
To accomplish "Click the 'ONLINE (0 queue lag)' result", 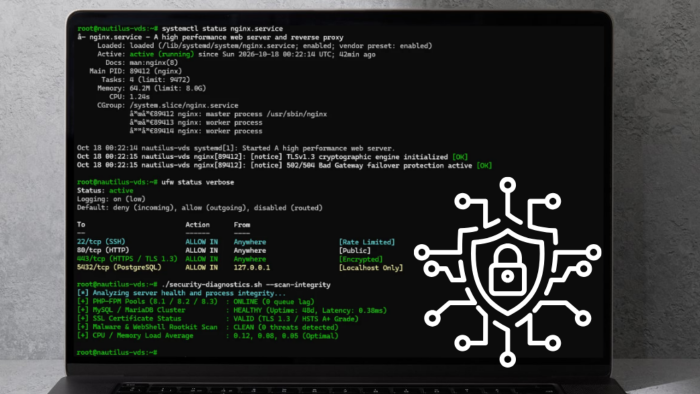I will (274, 301).
